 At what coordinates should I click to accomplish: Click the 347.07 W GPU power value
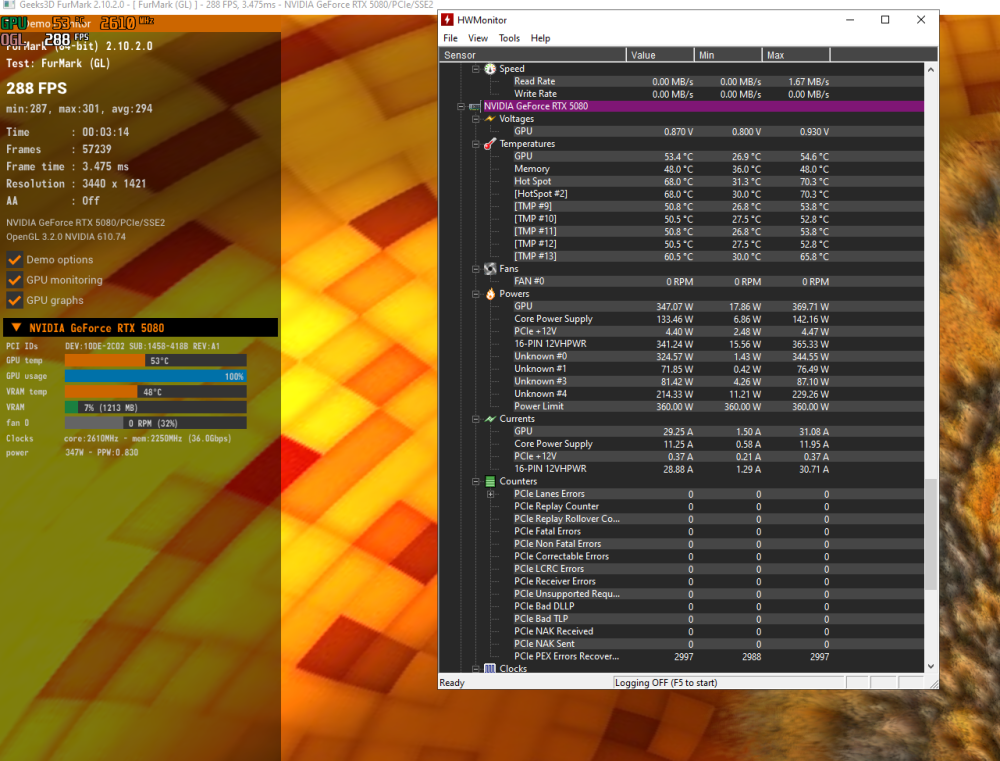674,307
